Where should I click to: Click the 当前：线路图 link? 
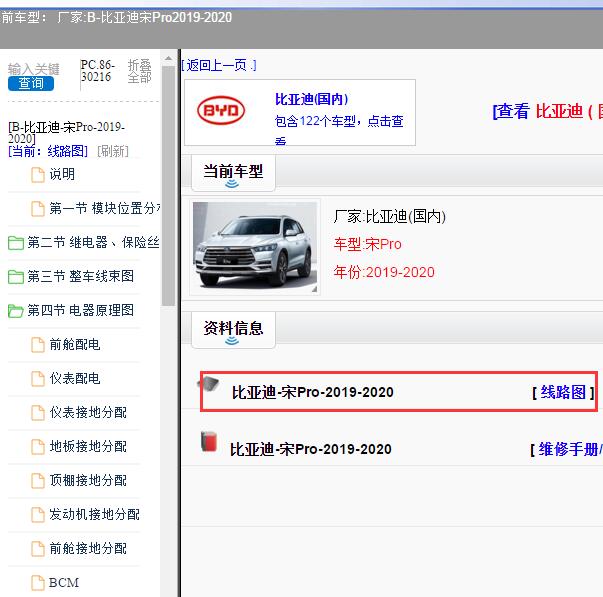click(48, 151)
